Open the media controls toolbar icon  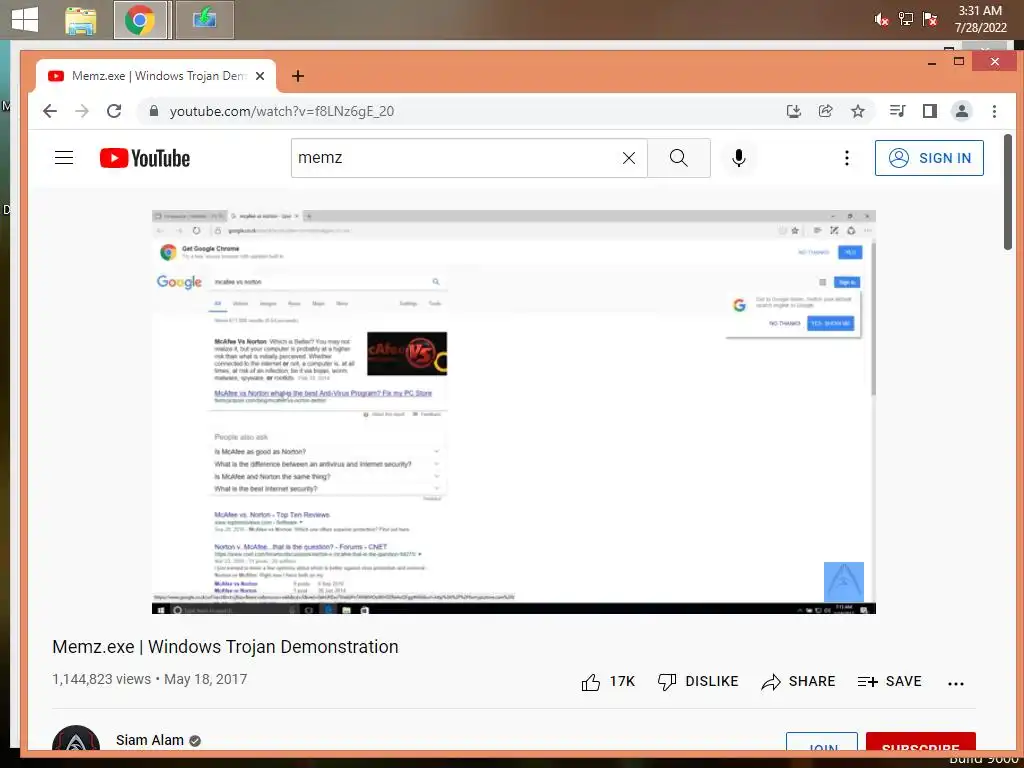897,111
